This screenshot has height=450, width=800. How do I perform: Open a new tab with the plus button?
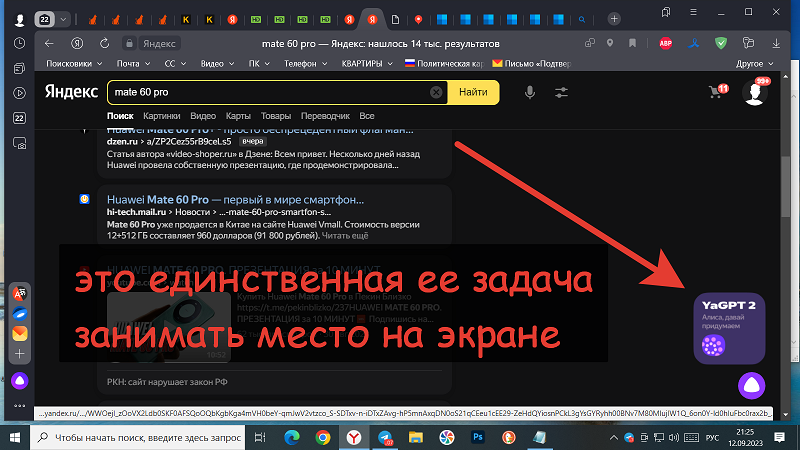[x=614, y=19]
